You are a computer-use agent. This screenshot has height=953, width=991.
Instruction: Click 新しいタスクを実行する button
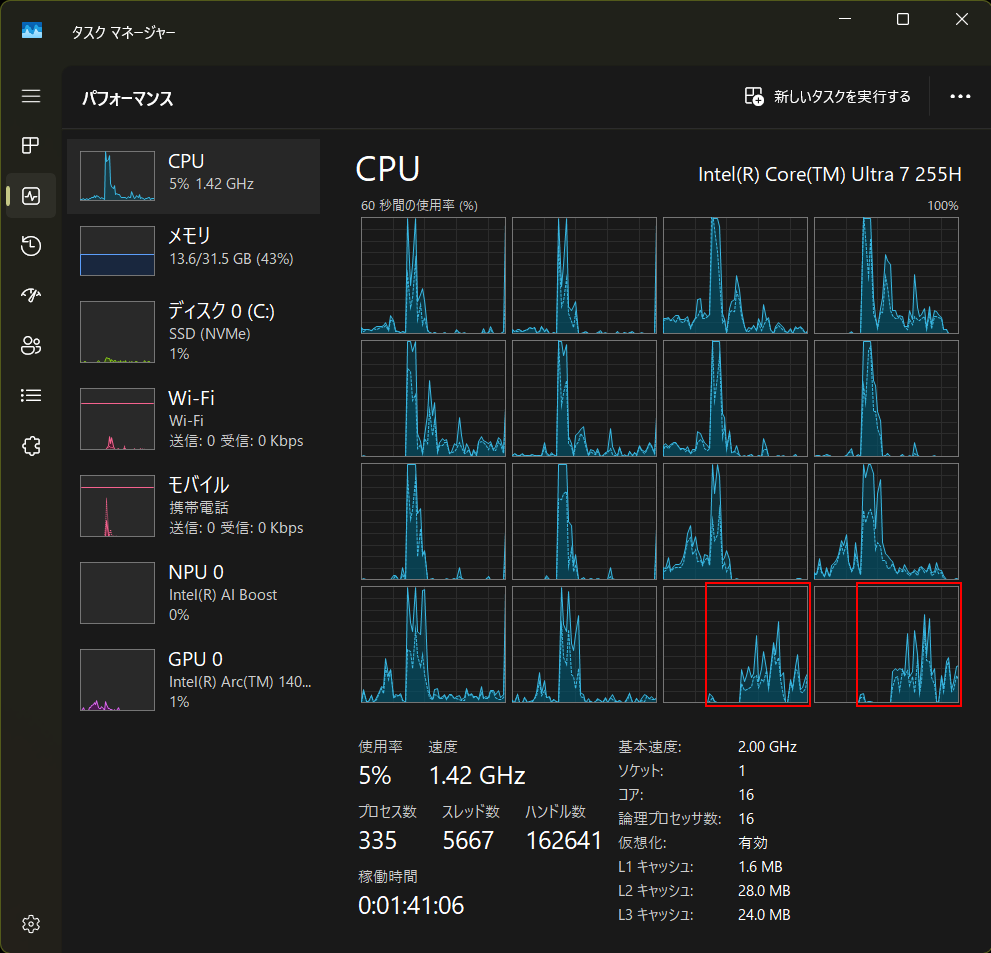[x=828, y=97]
